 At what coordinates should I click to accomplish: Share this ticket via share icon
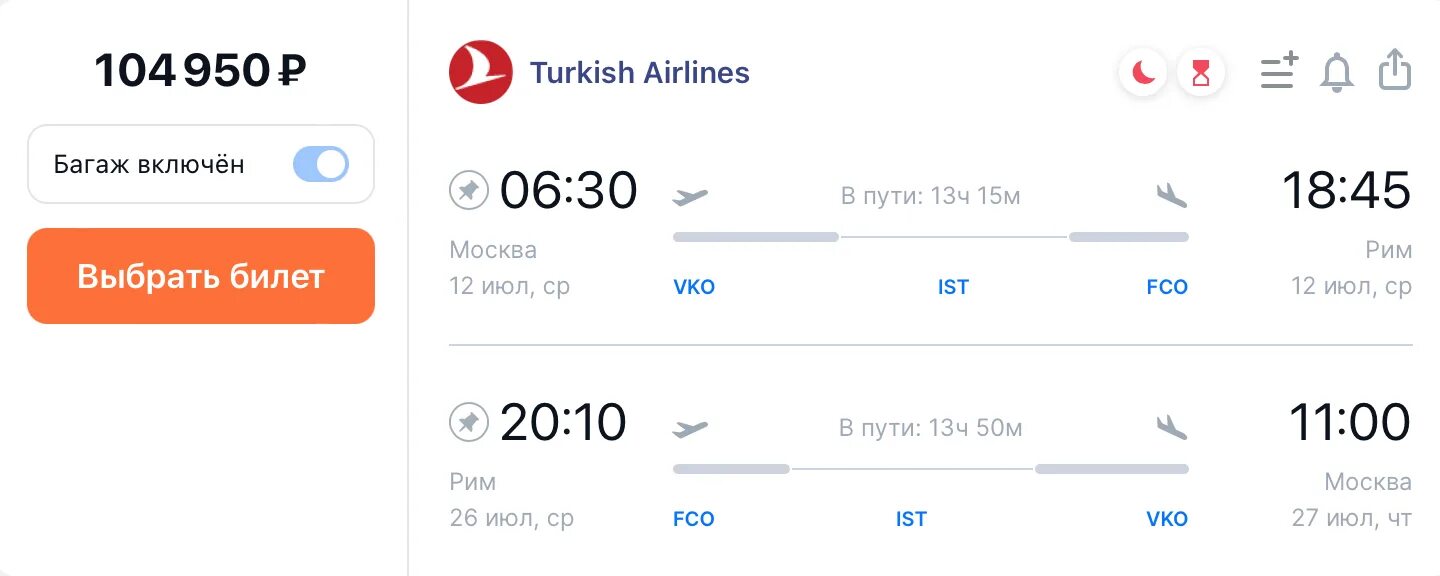(1395, 72)
